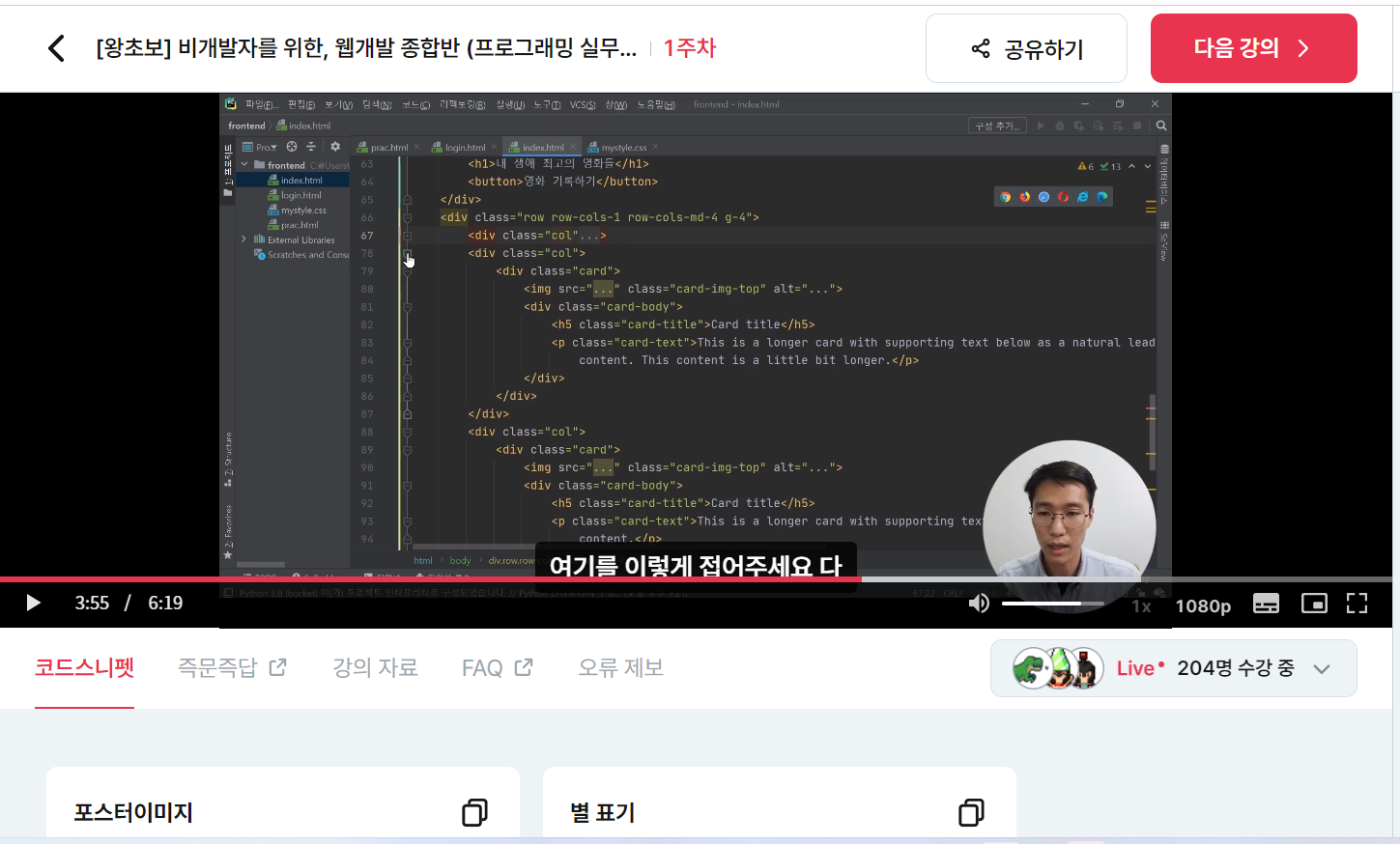Click collapse-all icon in IDE project panel
Image resolution: width=1400 pixels, height=844 pixels.
point(311,147)
